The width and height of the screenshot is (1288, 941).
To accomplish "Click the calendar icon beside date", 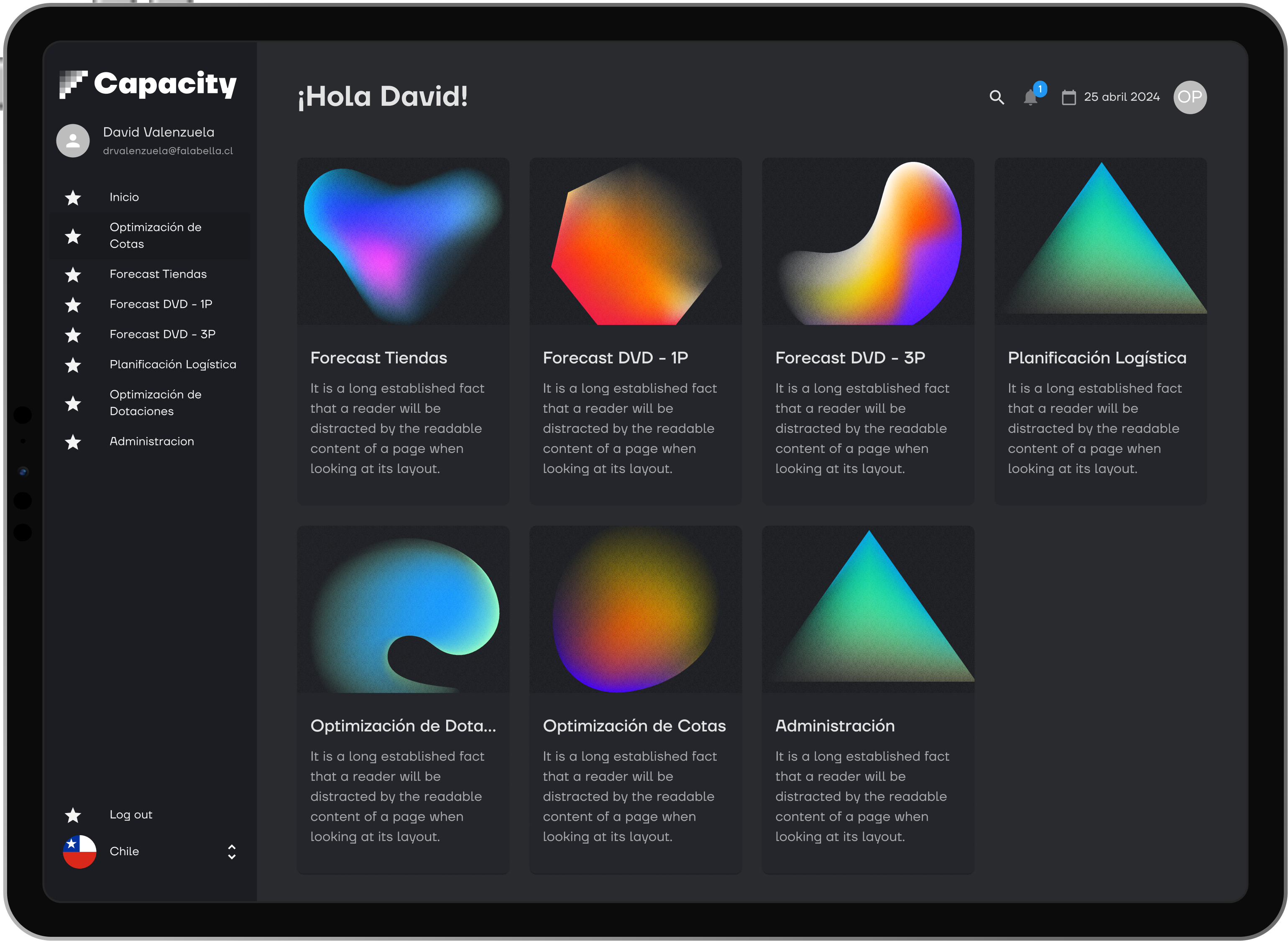I will click(1069, 97).
